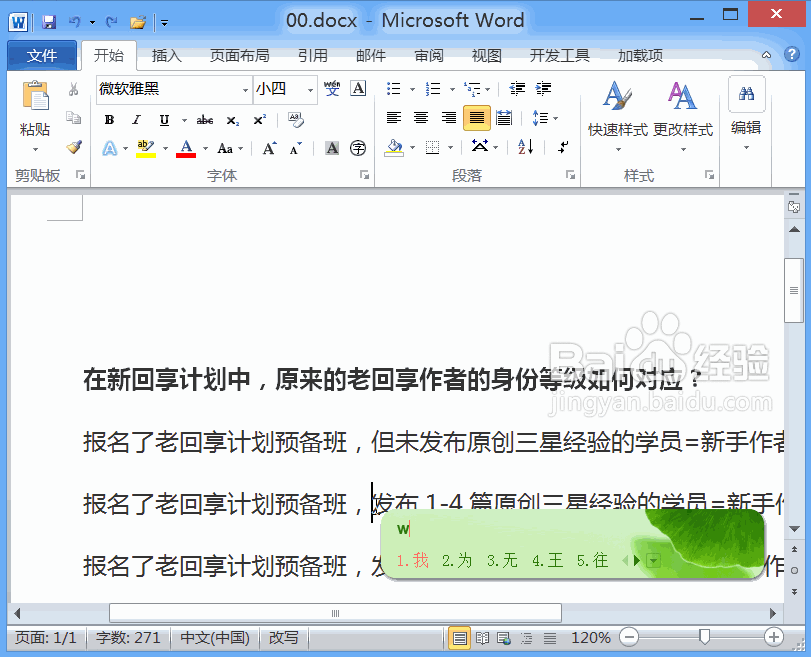Apply bold formatting with the B icon
The image size is (811, 657).
coord(110,119)
